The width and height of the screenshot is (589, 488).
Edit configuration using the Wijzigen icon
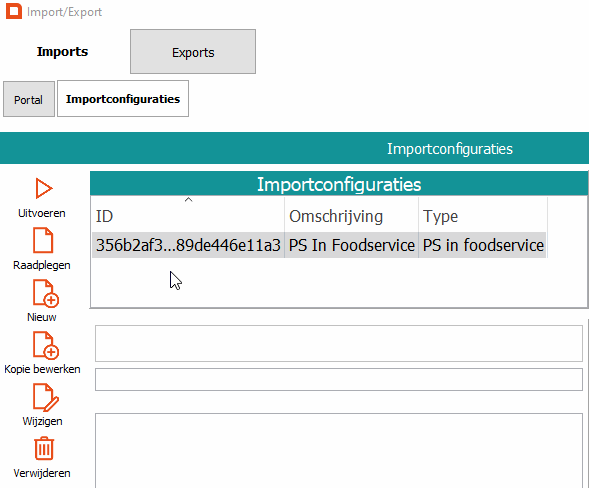point(45,397)
